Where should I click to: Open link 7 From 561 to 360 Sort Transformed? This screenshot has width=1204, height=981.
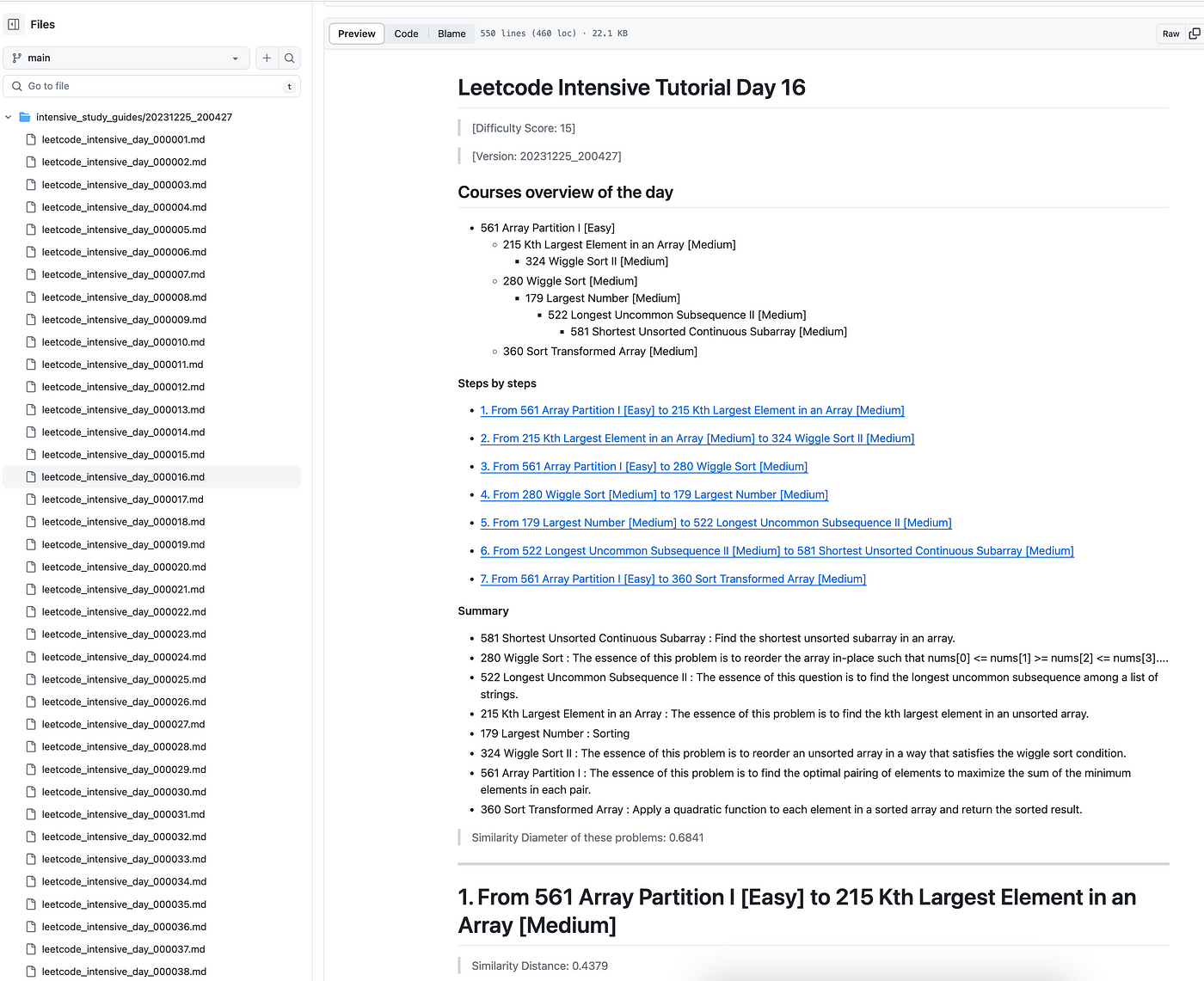[673, 579]
